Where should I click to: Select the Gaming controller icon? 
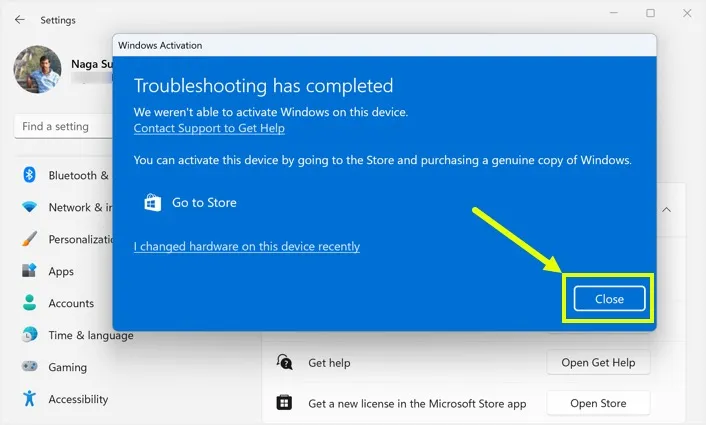[29, 366]
